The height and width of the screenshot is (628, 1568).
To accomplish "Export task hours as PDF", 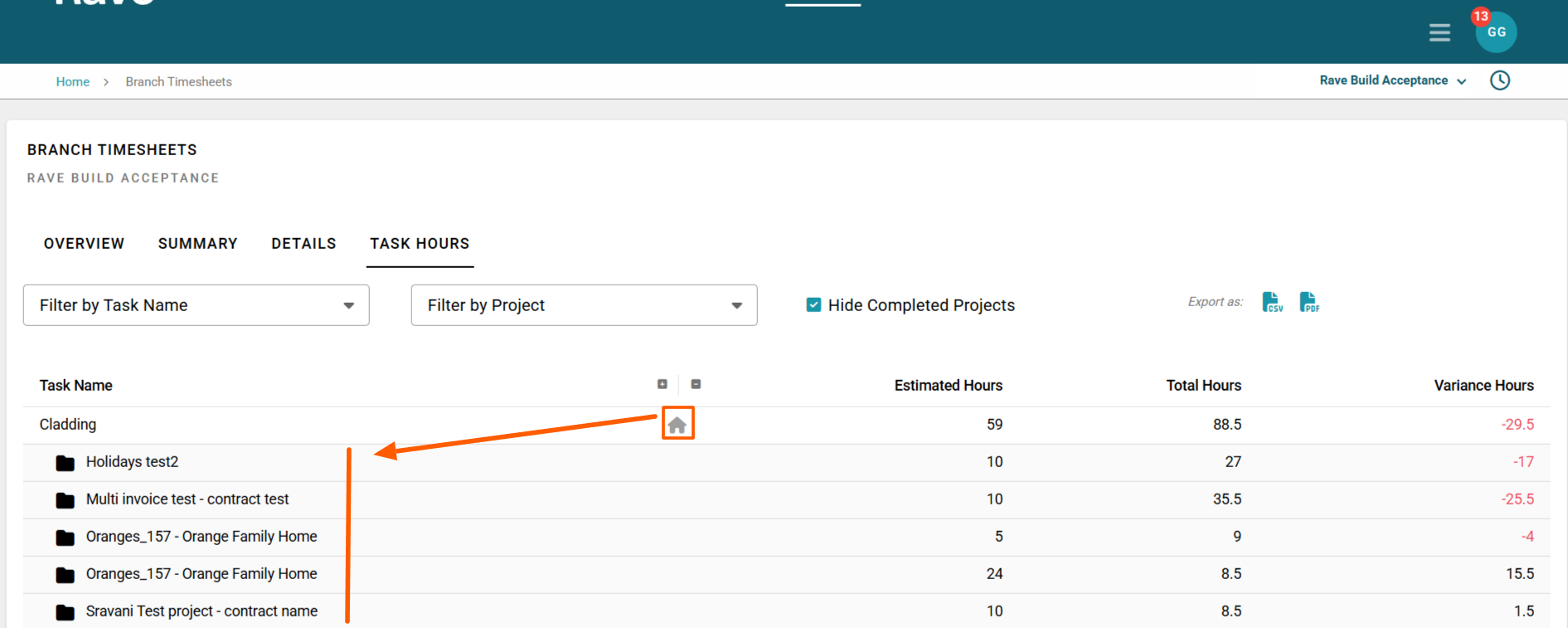I will pos(1309,303).
